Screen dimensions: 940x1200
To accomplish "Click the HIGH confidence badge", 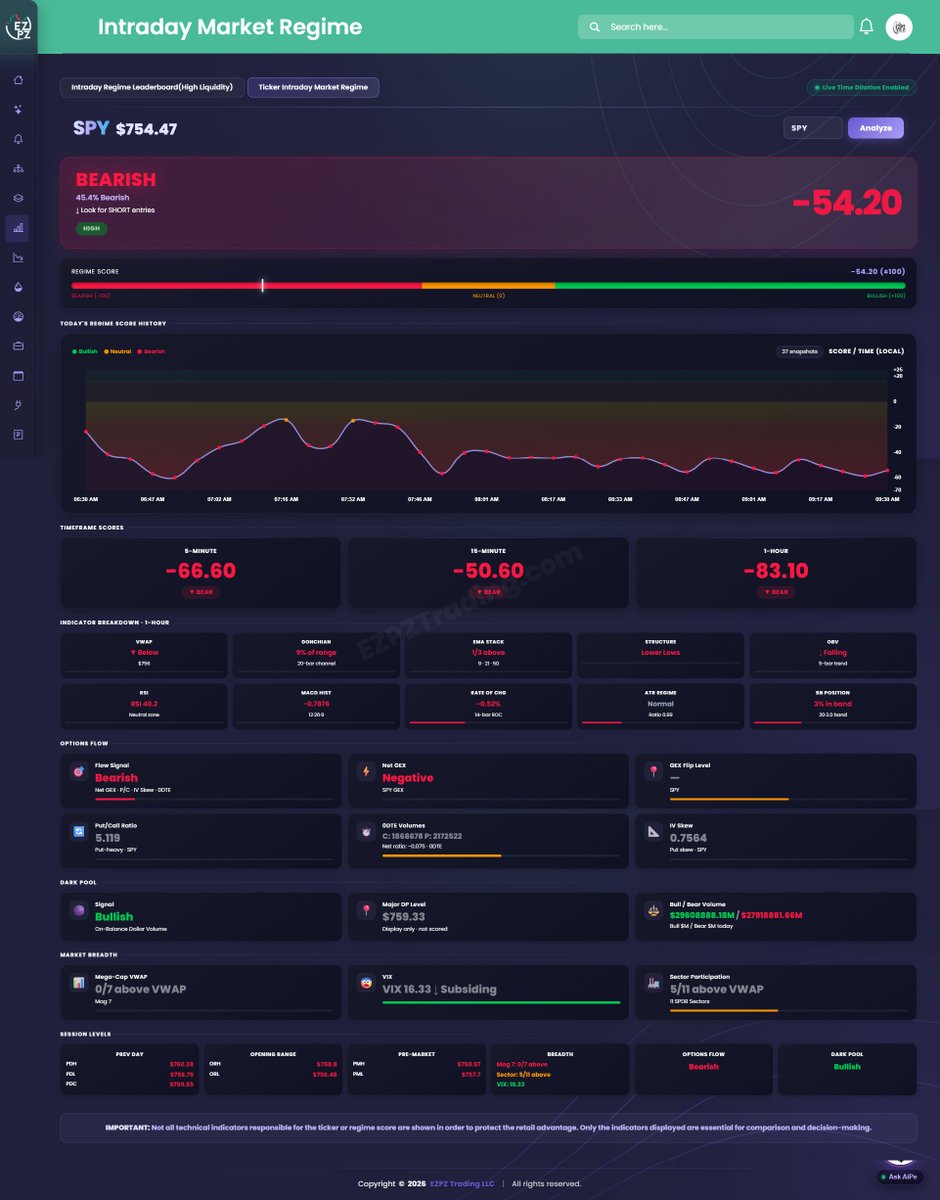I will (x=91, y=228).
